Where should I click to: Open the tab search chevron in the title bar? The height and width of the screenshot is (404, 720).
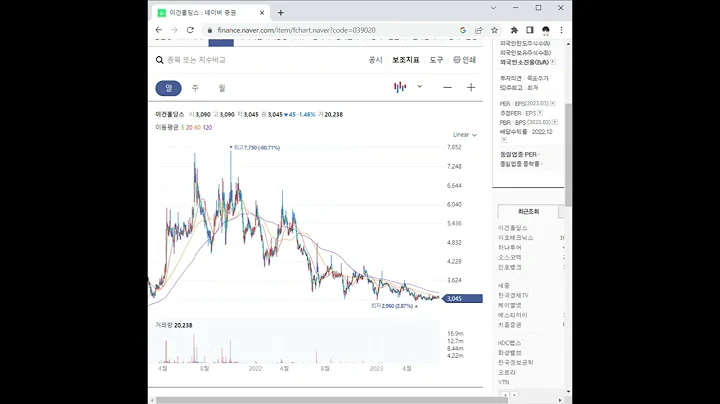tap(493, 8)
